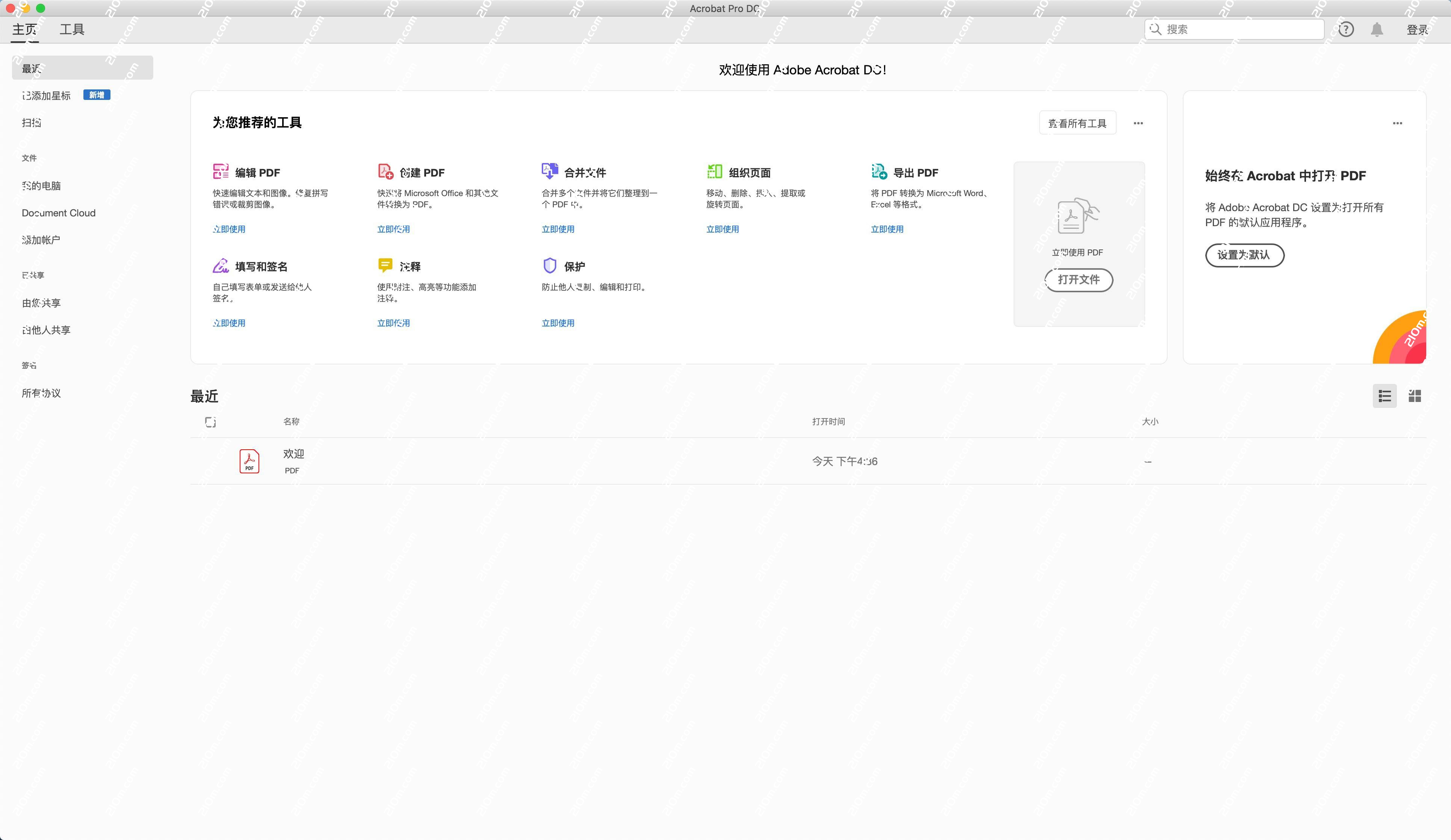Click the 欢迎 PDF file icon
Screen dimensions: 1451x840
click(x=249, y=461)
